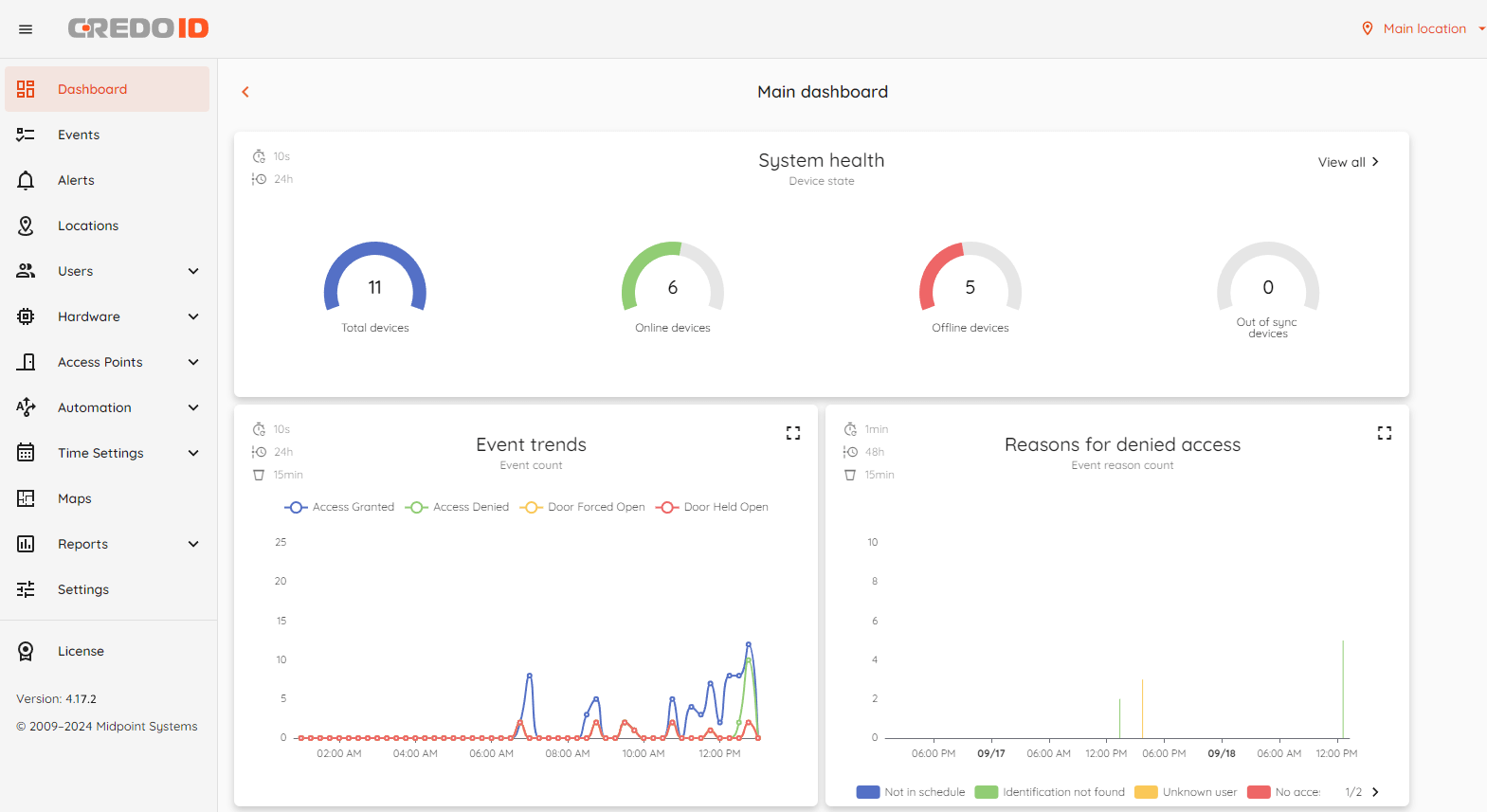Open Locations from the sidebar
Image resolution: width=1487 pixels, height=812 pixels.
107,226
